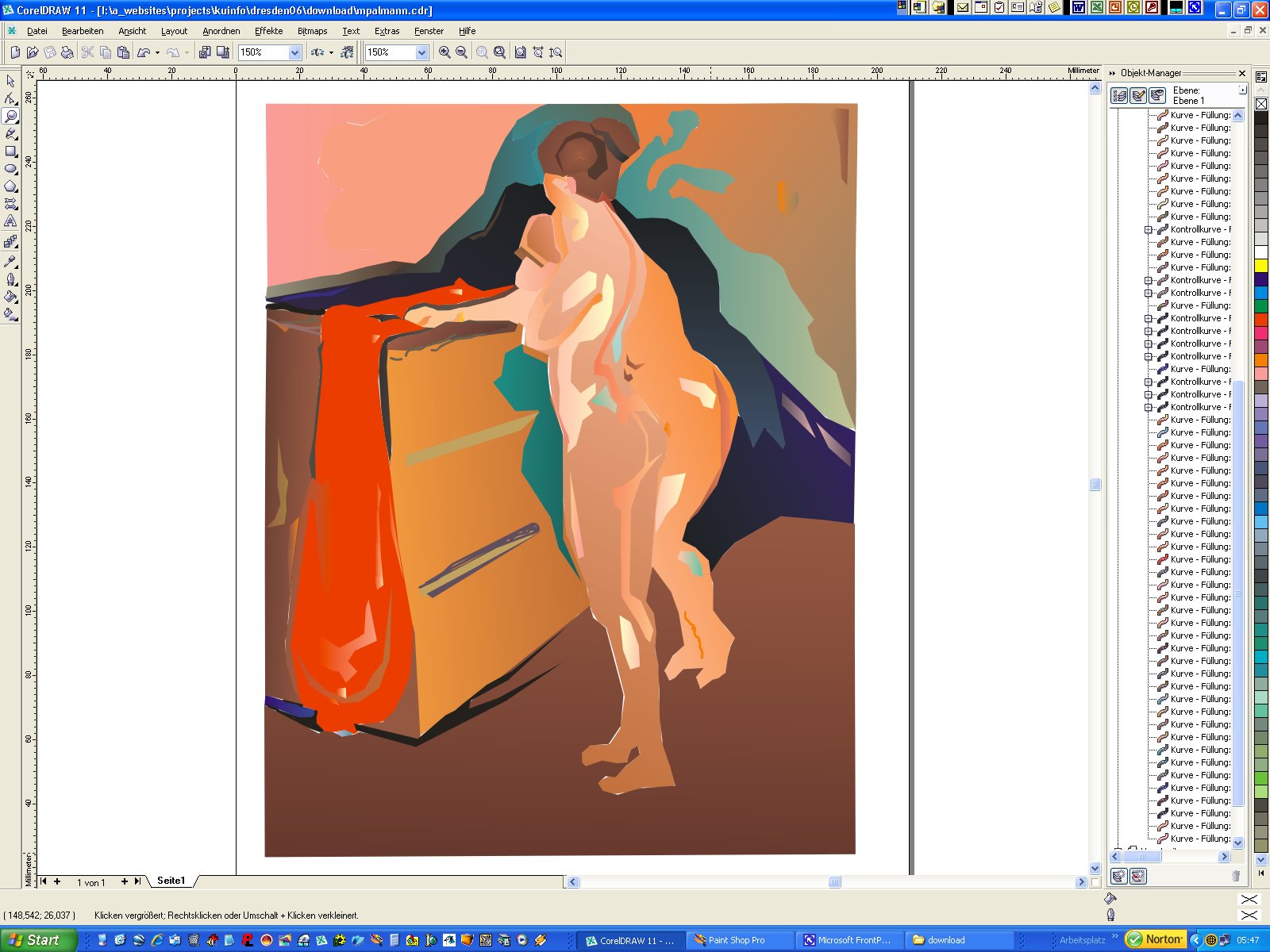
Task: Open the first 150% zoom dropdown
Action: click(x=294, y=52)
